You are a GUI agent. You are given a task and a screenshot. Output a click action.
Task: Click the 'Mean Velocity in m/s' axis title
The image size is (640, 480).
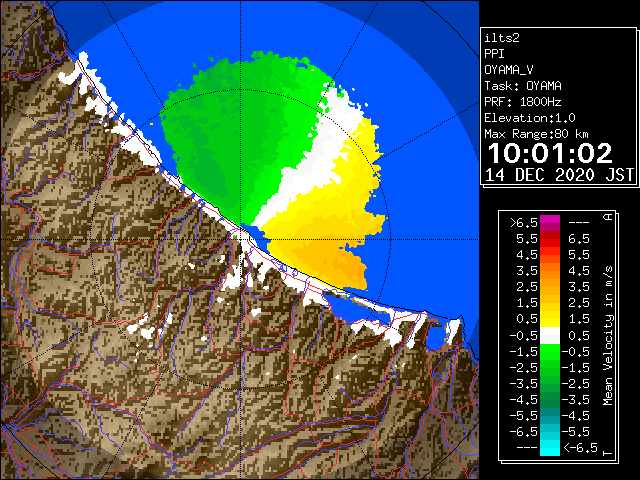coord(608,336)
